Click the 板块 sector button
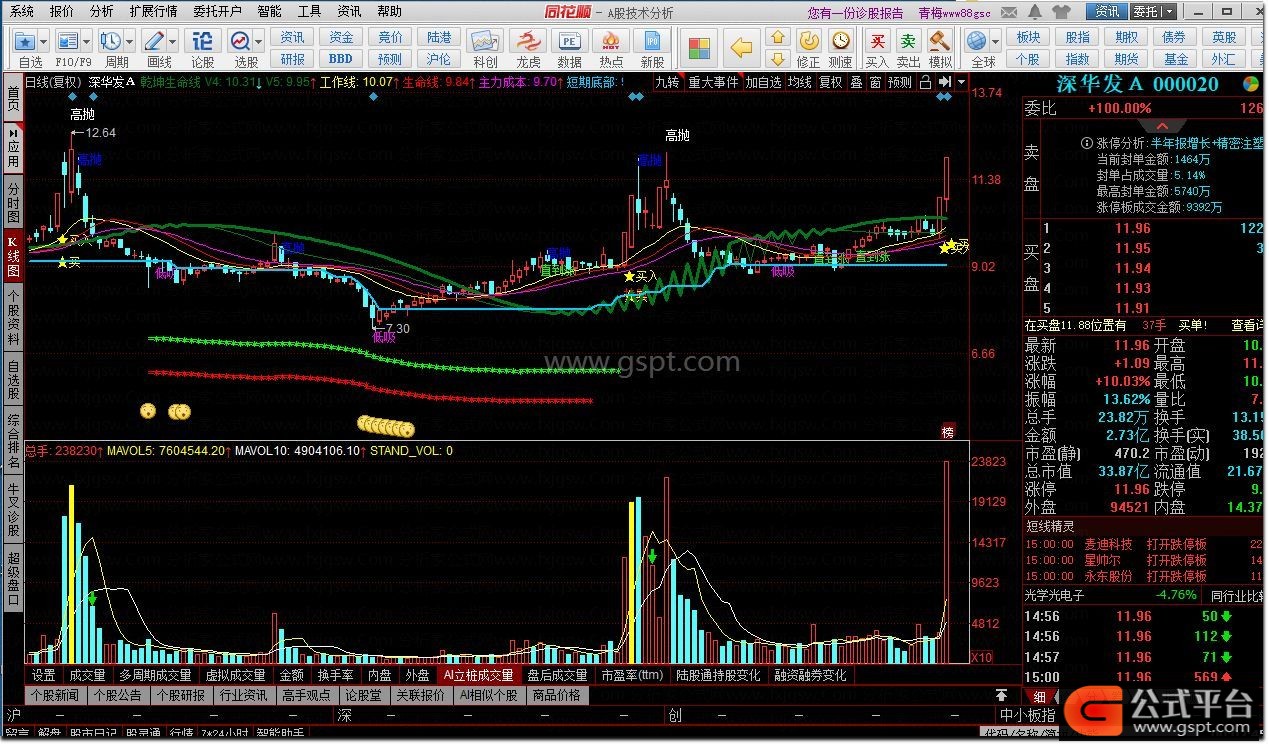Image resolution: width=1269 pixels, height=744 pixels. point(1028,37)
